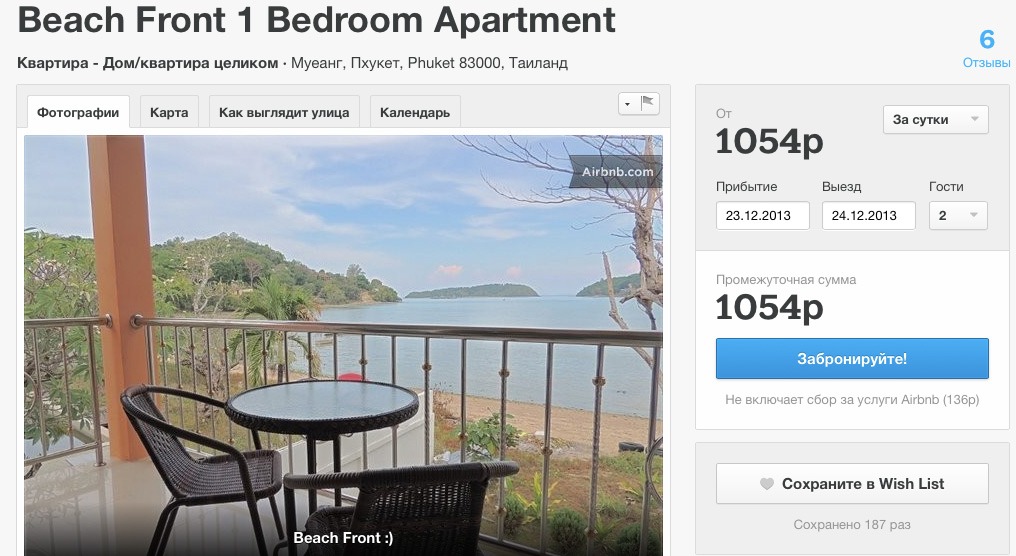Open the small arrow dropdown beside the flag
Screen dimensions: 1016x556
point(627,104)
